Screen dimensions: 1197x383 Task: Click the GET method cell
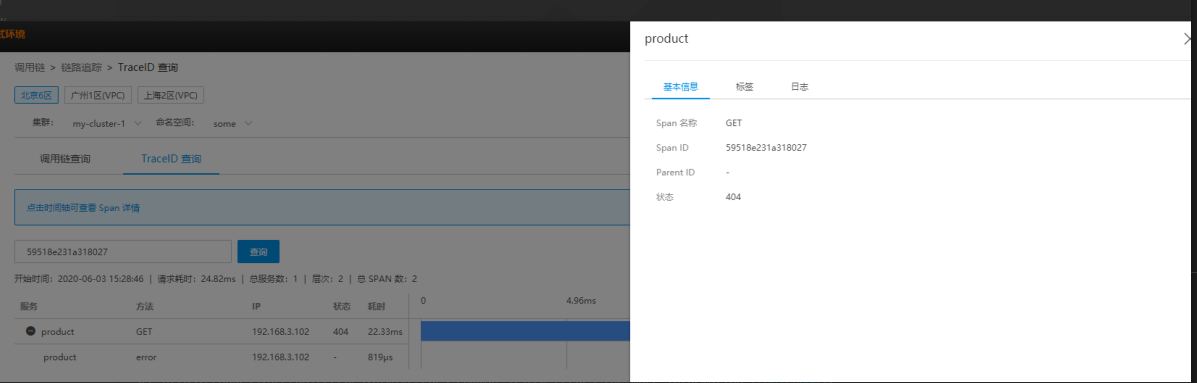point(145,332)
